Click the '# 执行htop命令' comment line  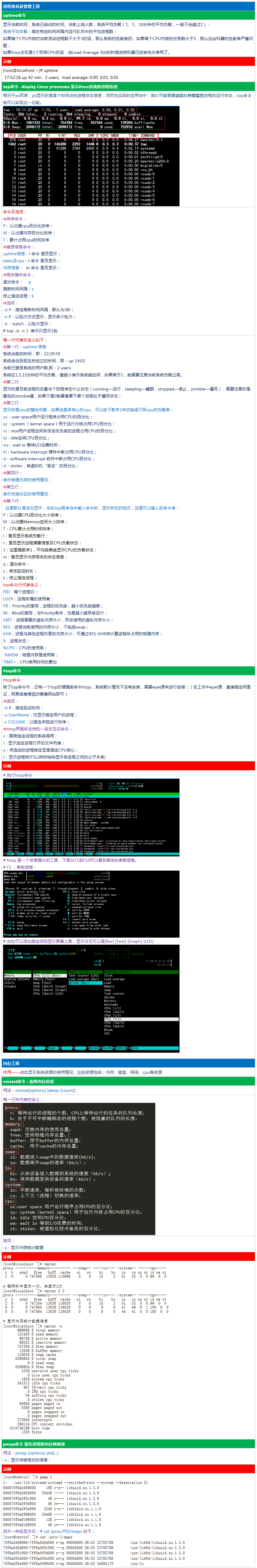pyautogui.click(x=18, y=775)
